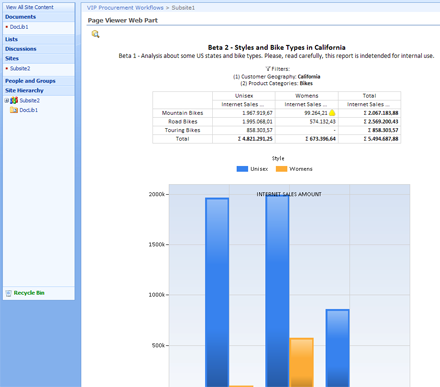Open the Recycle Bin link
This screenshot has height=387, width=440.
29,293
